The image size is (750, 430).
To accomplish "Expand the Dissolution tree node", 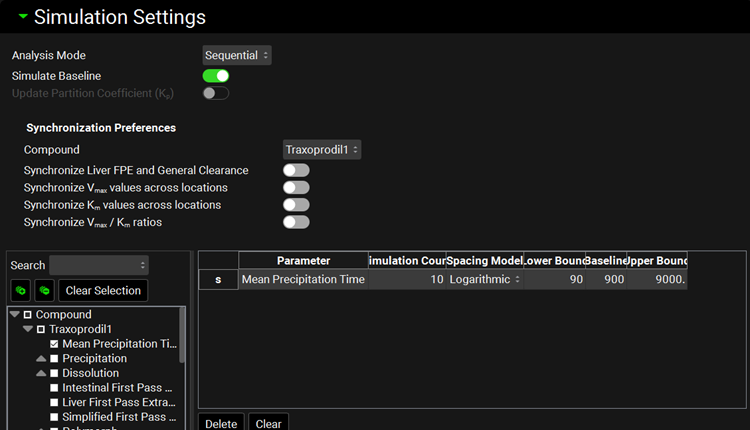I will point(41,373).
